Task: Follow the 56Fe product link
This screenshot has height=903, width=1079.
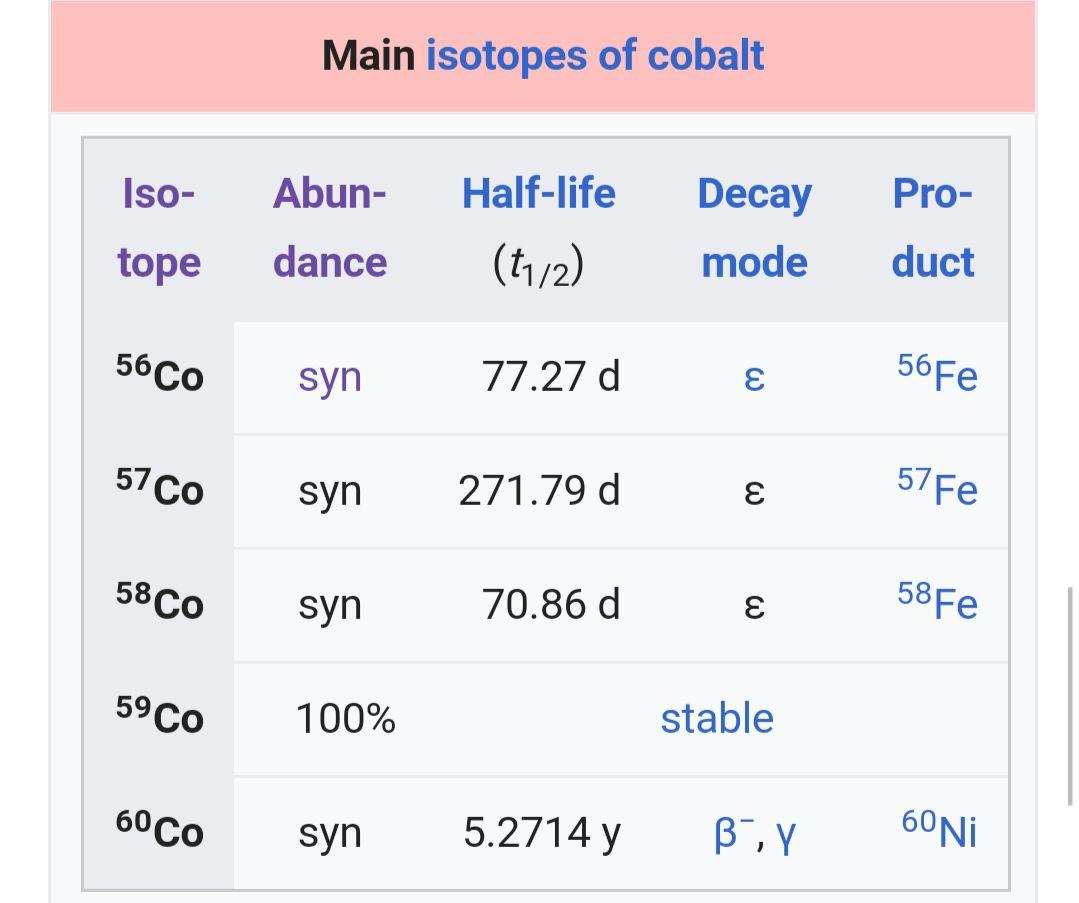Action: [937, 375]
